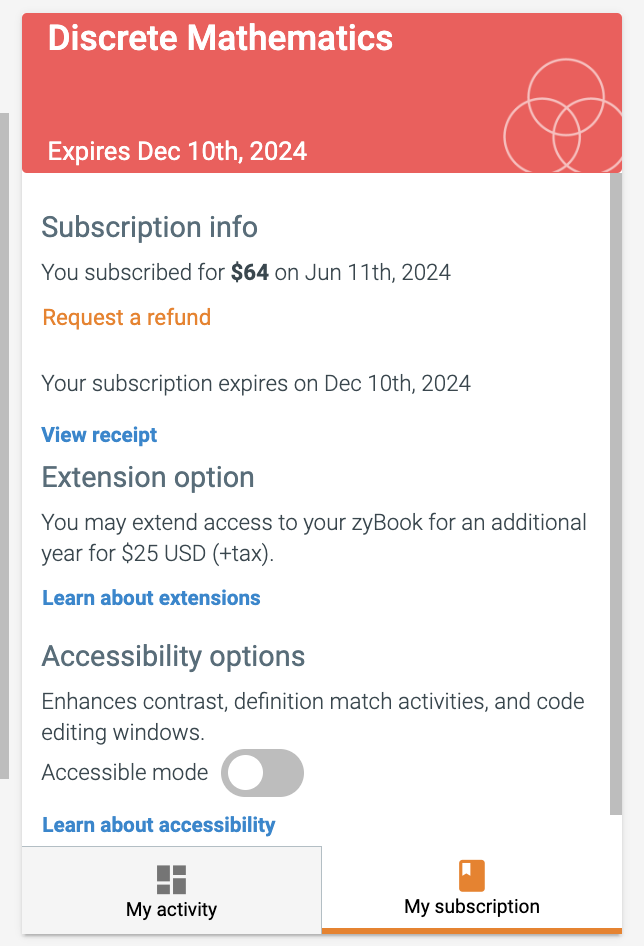The image size is (644, 946).
Task: Click the Discrete Mathematics book title
Action: (x=220, y=38)
